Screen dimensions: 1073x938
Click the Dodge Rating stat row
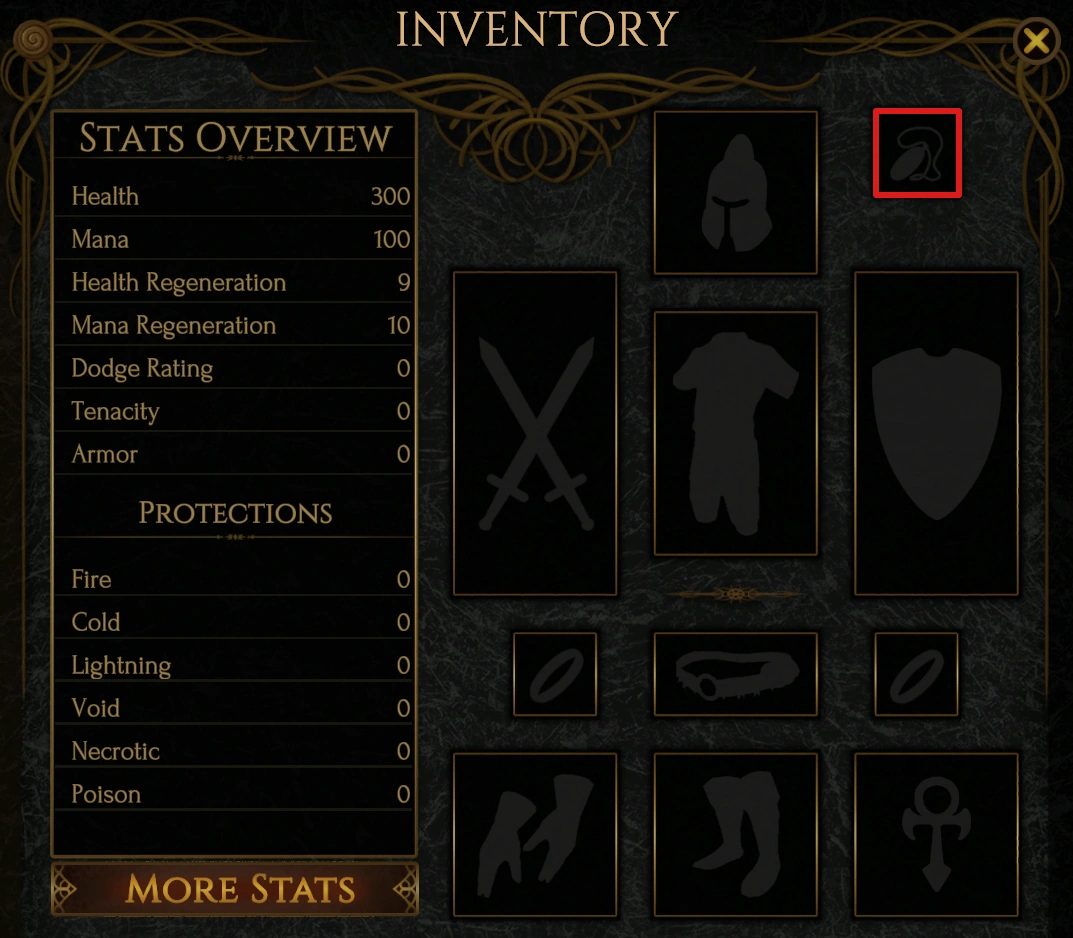click(235, 368)
